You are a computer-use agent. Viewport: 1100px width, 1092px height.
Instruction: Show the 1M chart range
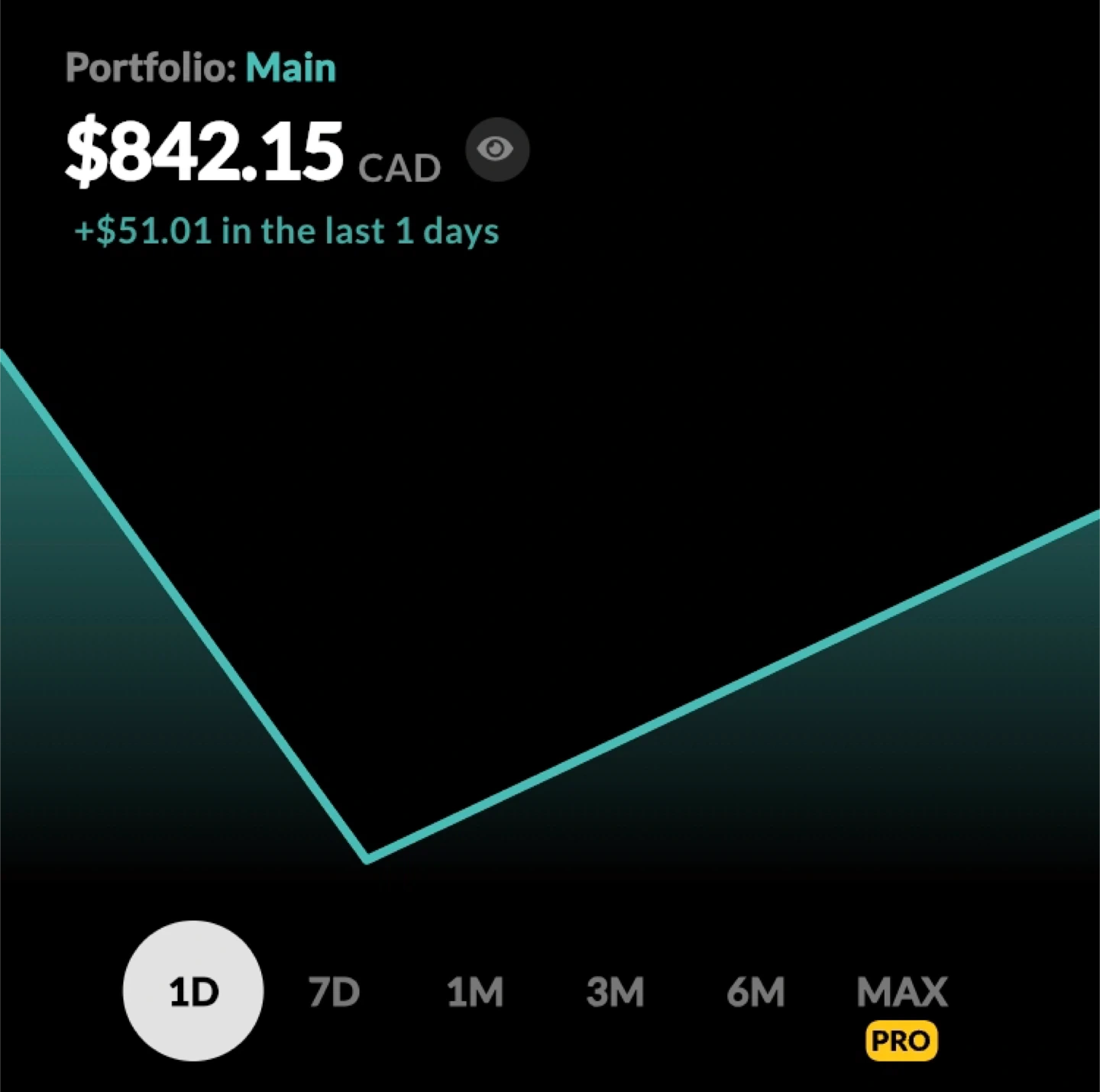click(474, 992)
